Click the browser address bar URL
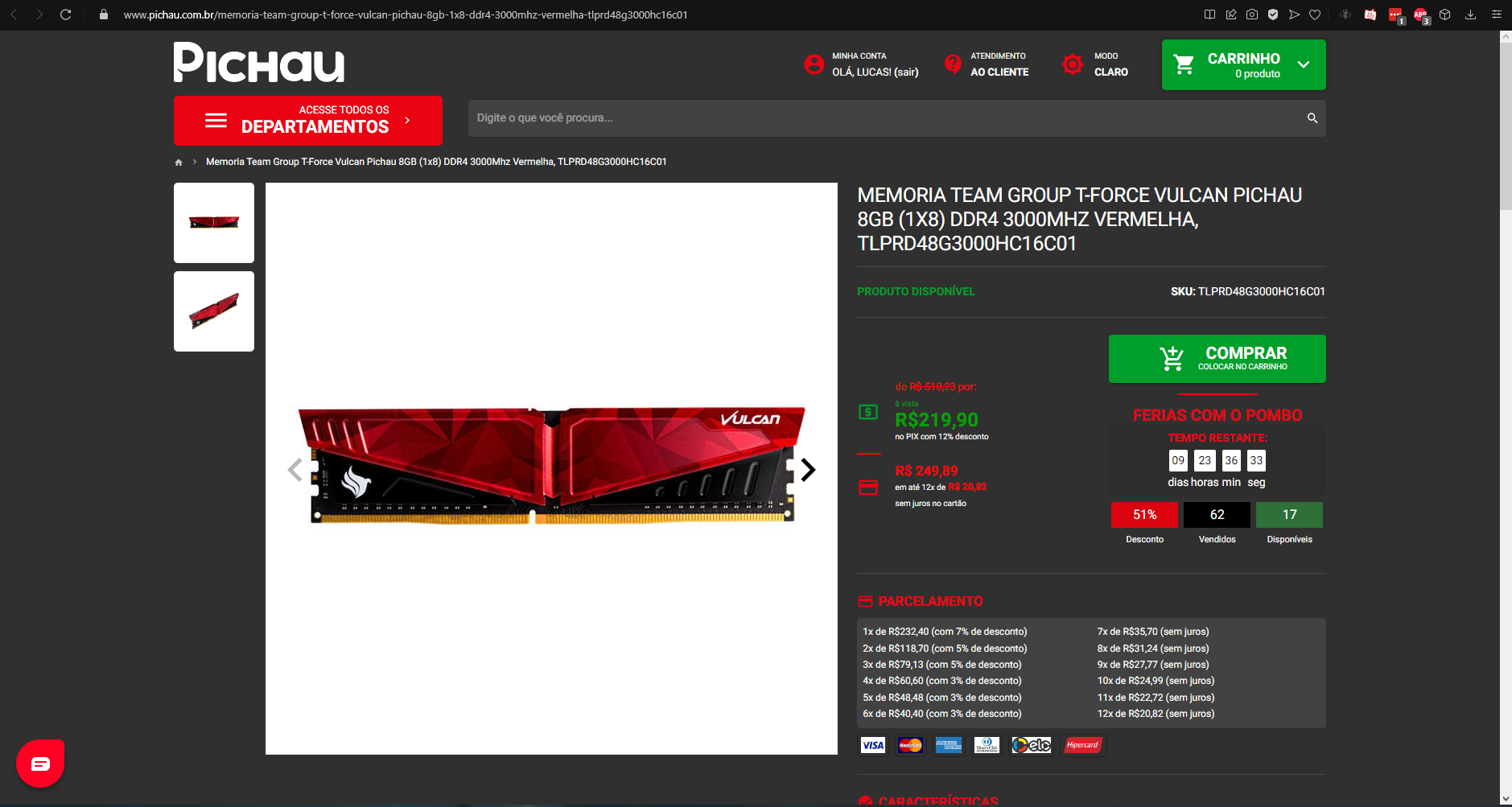Viewport: 1512px width, 807px height. coord(406,14)
